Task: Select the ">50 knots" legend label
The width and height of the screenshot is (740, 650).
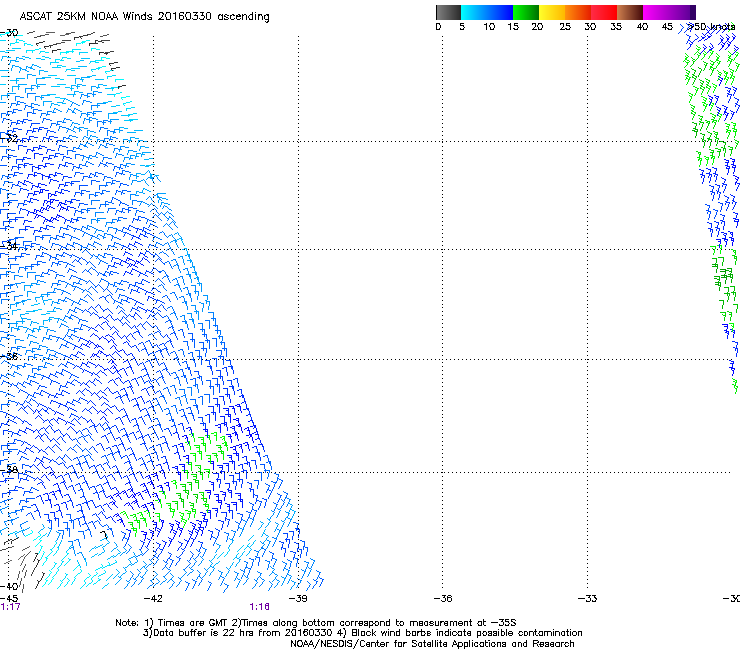Action: coord(712,27)
